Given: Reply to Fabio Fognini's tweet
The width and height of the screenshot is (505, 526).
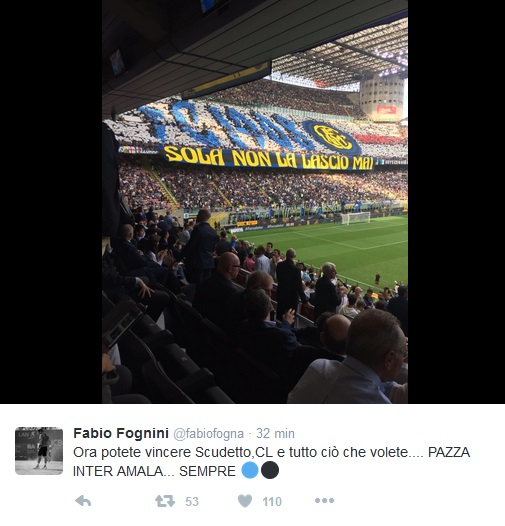Looking at the screenshot, I should pos(83,501).
